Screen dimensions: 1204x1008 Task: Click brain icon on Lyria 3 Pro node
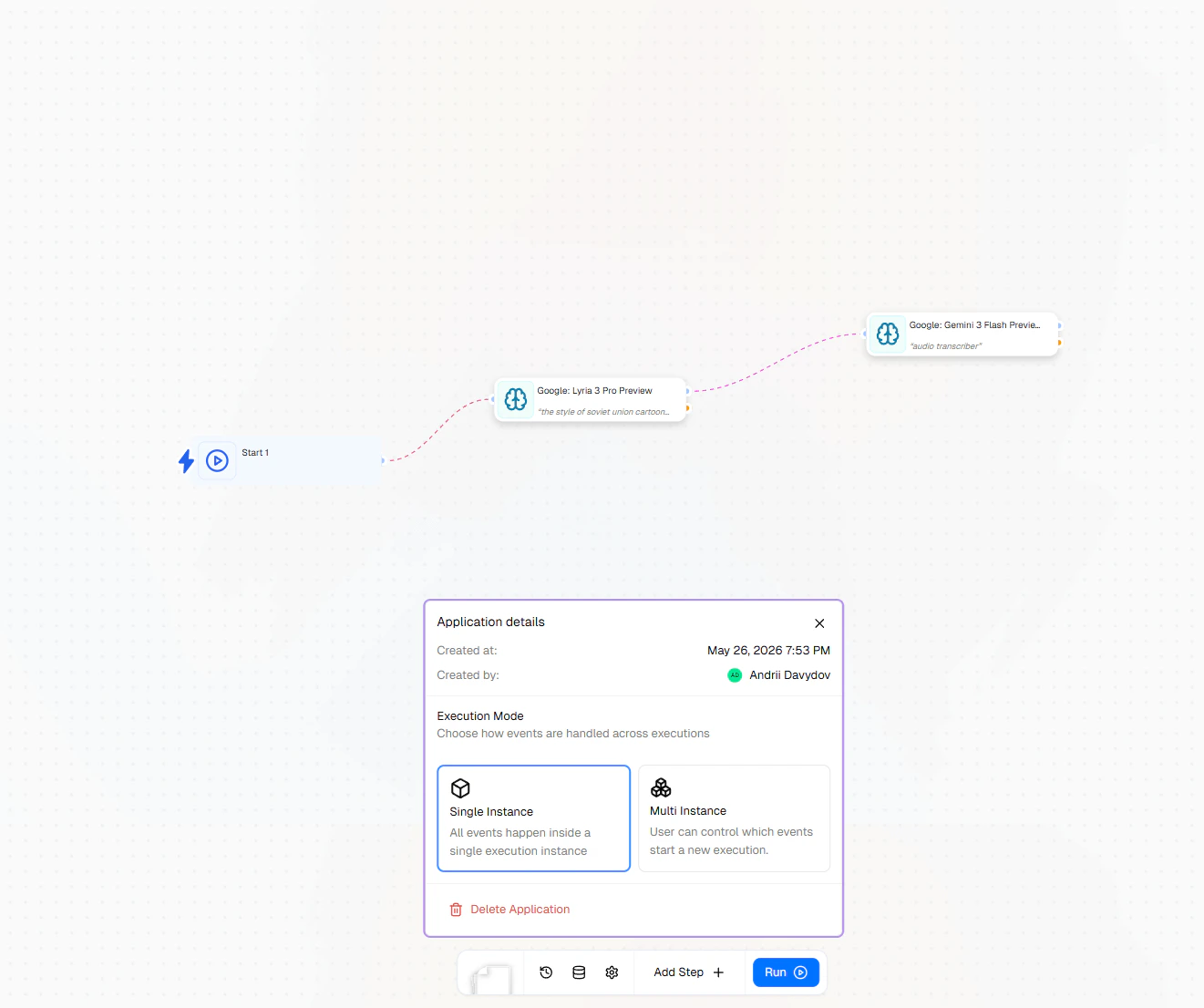pos(516,399)
